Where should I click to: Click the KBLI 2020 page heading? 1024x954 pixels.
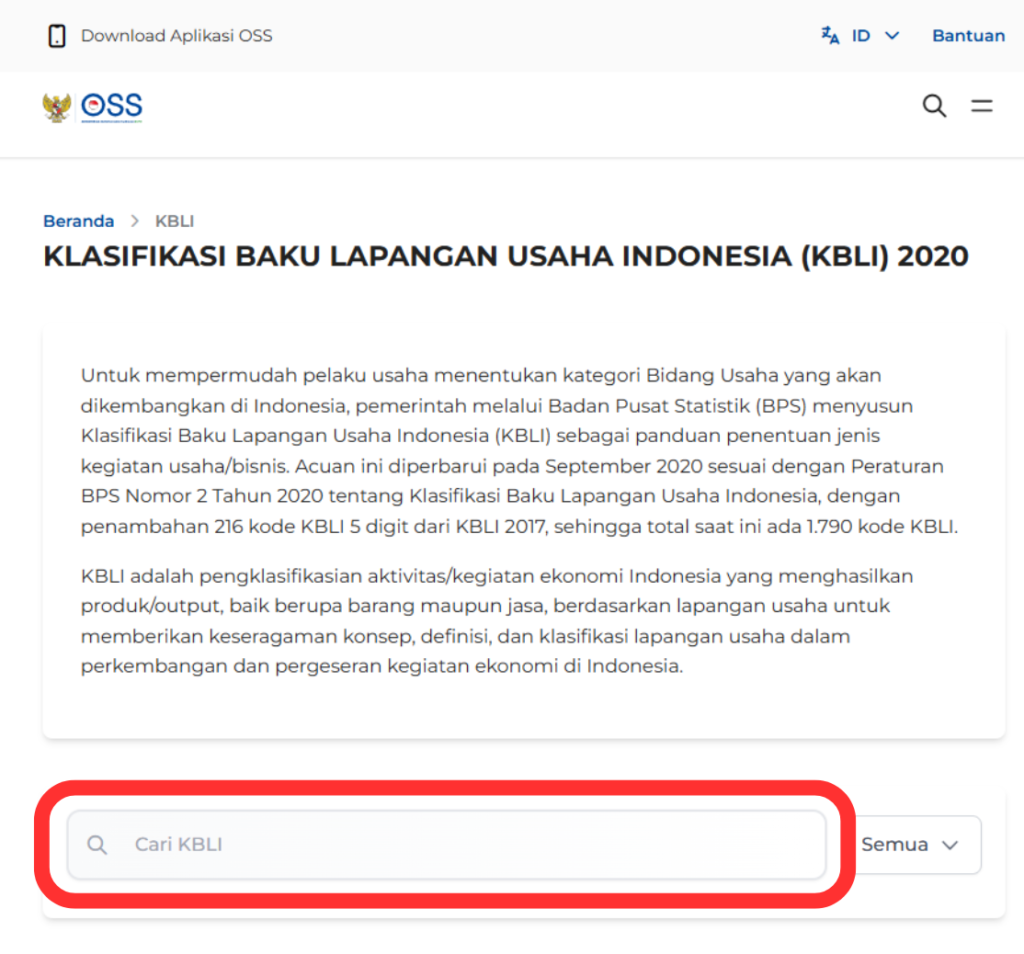coord(505,257)
